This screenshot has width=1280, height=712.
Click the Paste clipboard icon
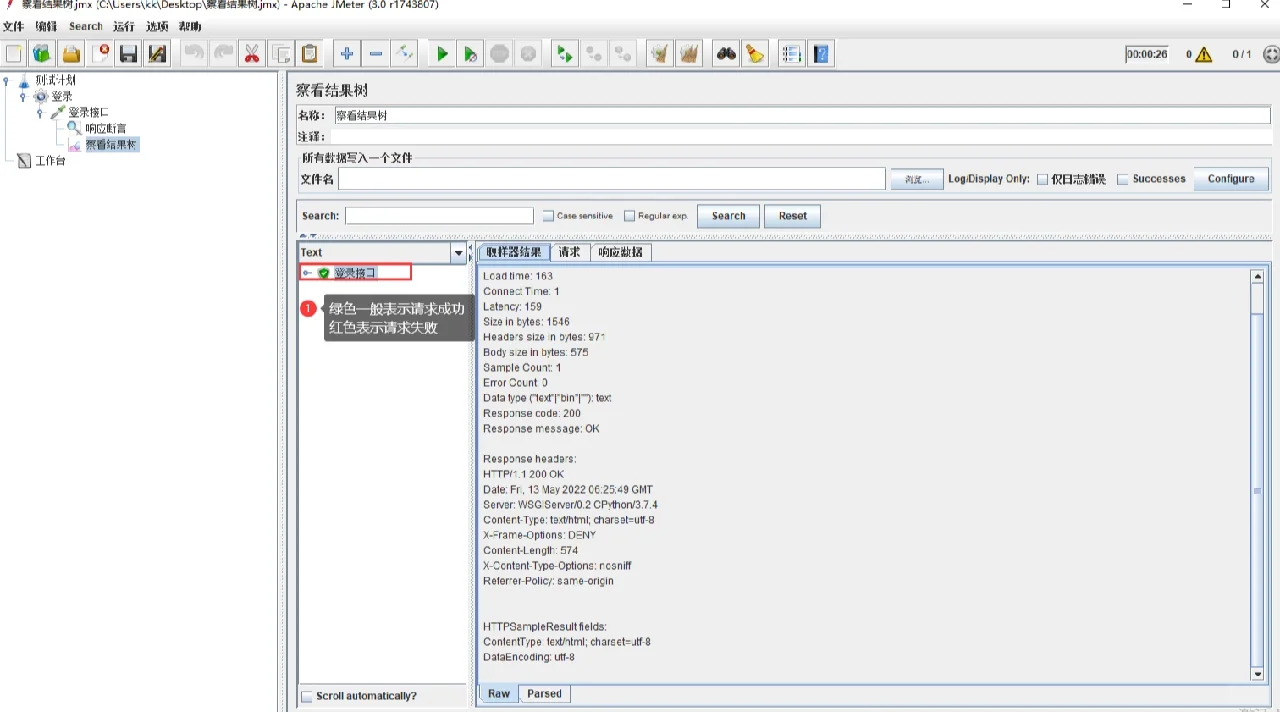(310, 54)
